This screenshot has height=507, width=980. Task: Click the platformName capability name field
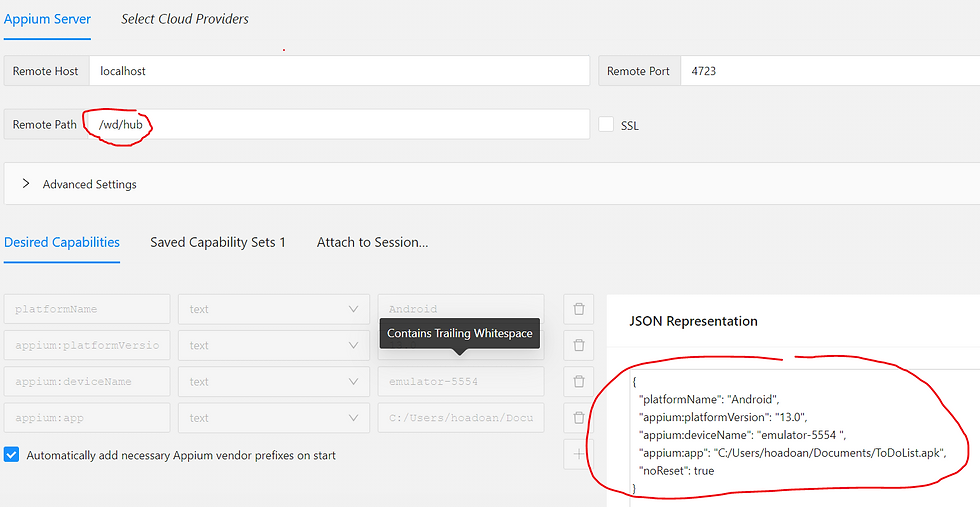tap(87, 309)
